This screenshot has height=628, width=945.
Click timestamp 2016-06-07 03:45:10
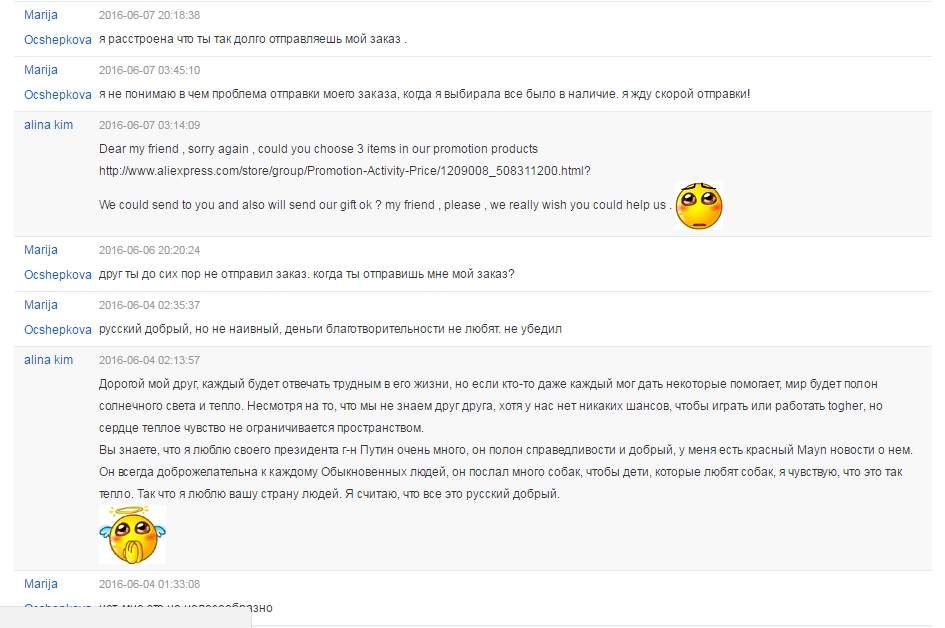(149, 70)
